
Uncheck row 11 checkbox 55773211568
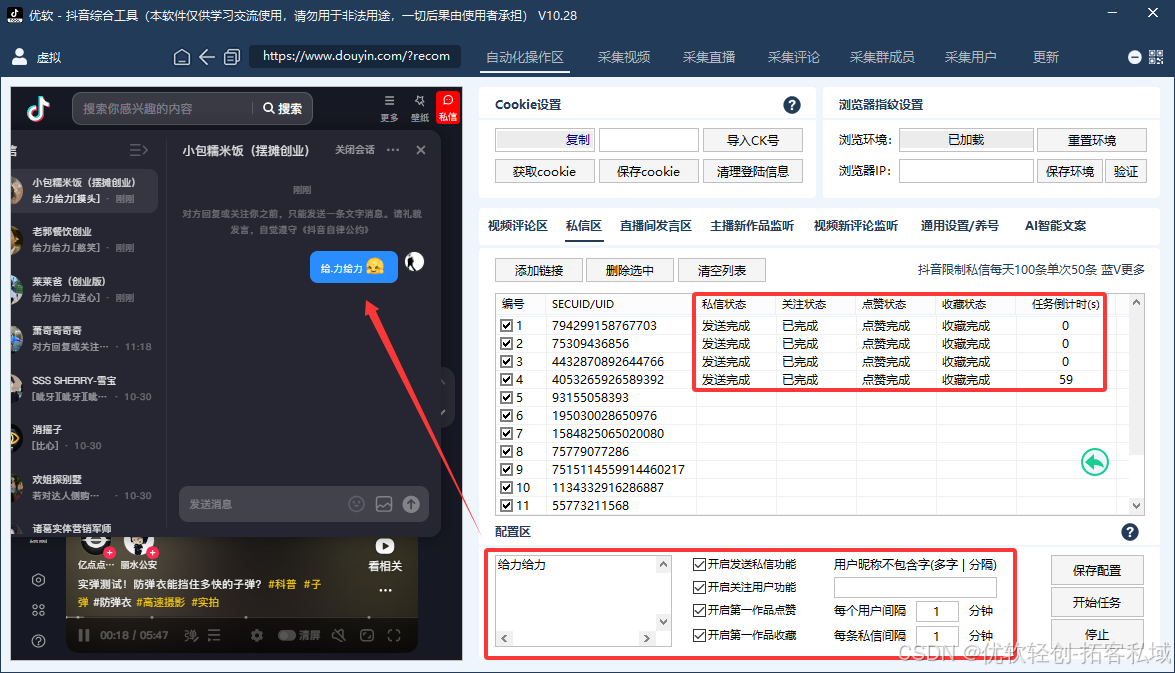(507, 506)
